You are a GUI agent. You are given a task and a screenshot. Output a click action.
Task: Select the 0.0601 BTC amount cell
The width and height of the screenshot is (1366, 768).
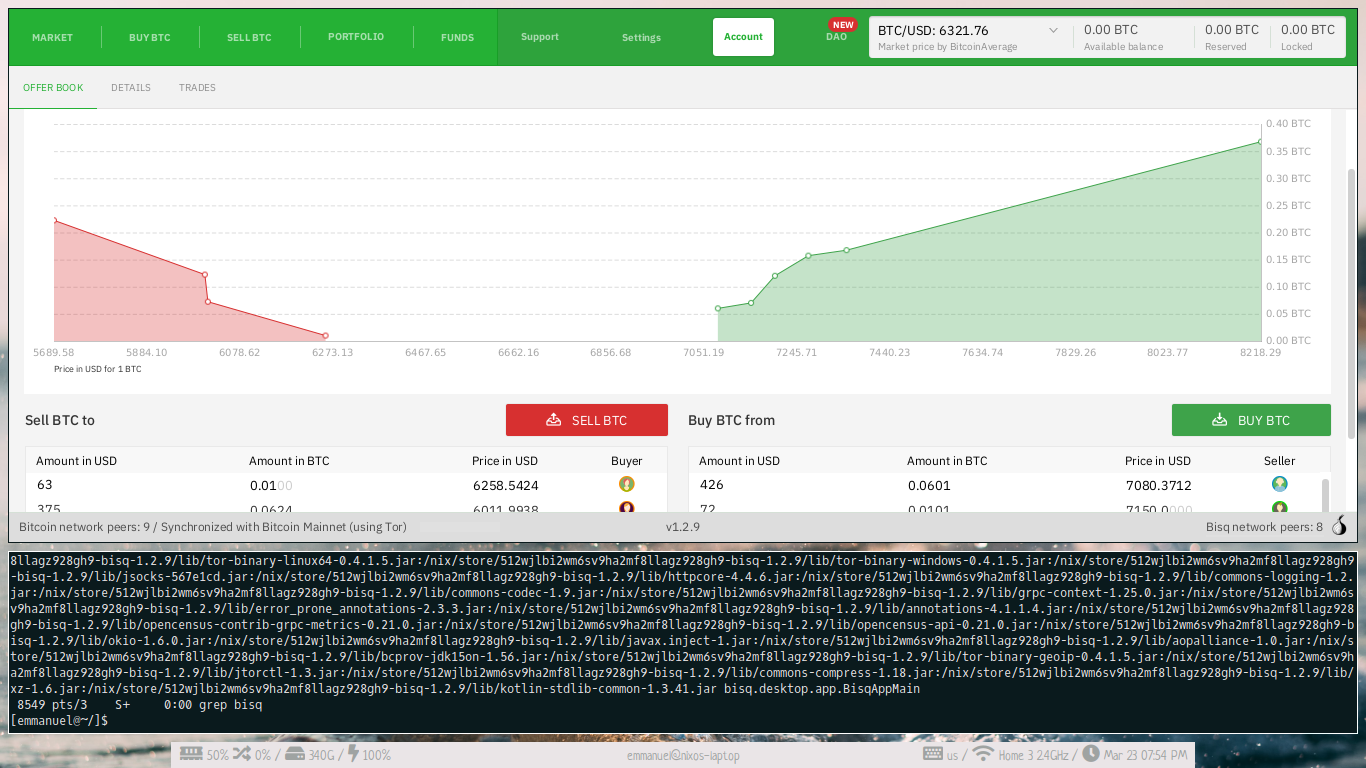(929, 486)
